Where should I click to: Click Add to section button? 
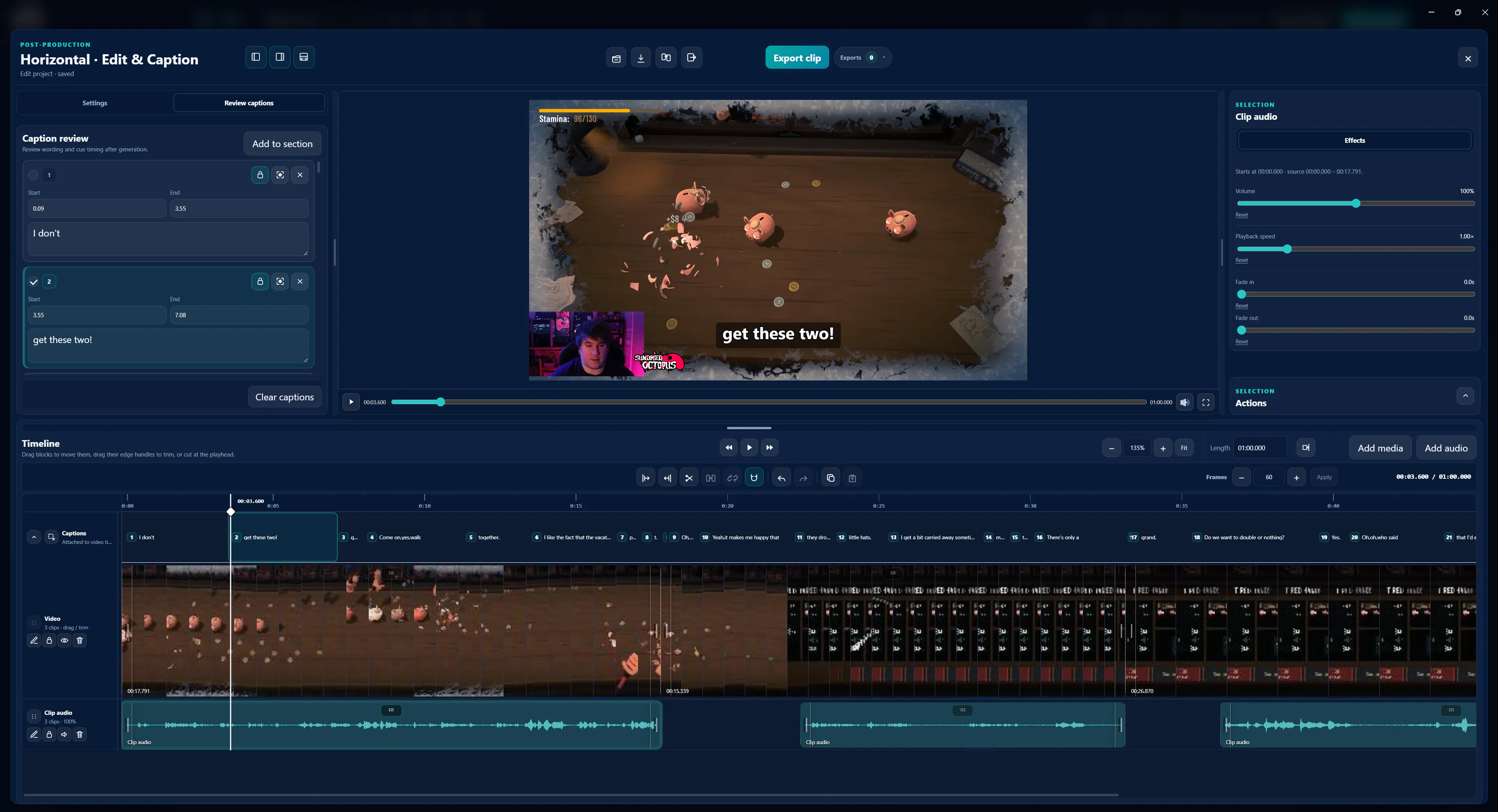(x=282, y=144)
